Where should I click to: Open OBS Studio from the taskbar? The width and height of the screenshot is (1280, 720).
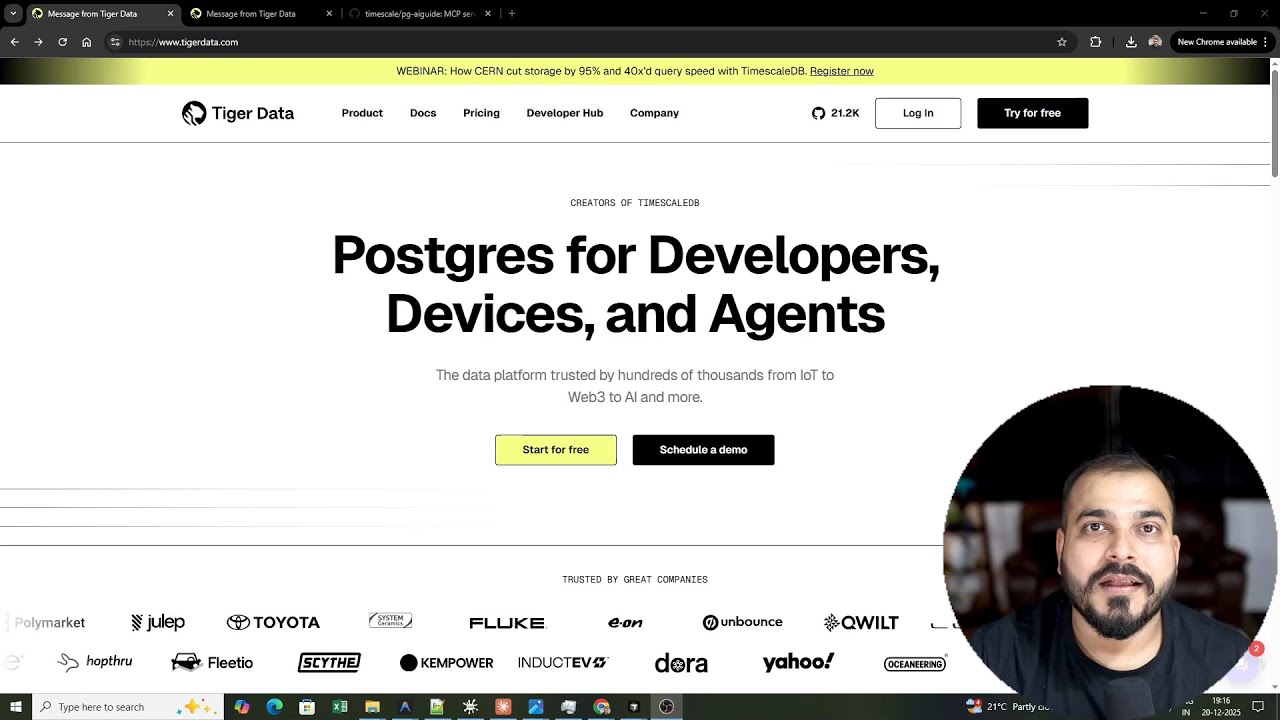coord(667,707)
